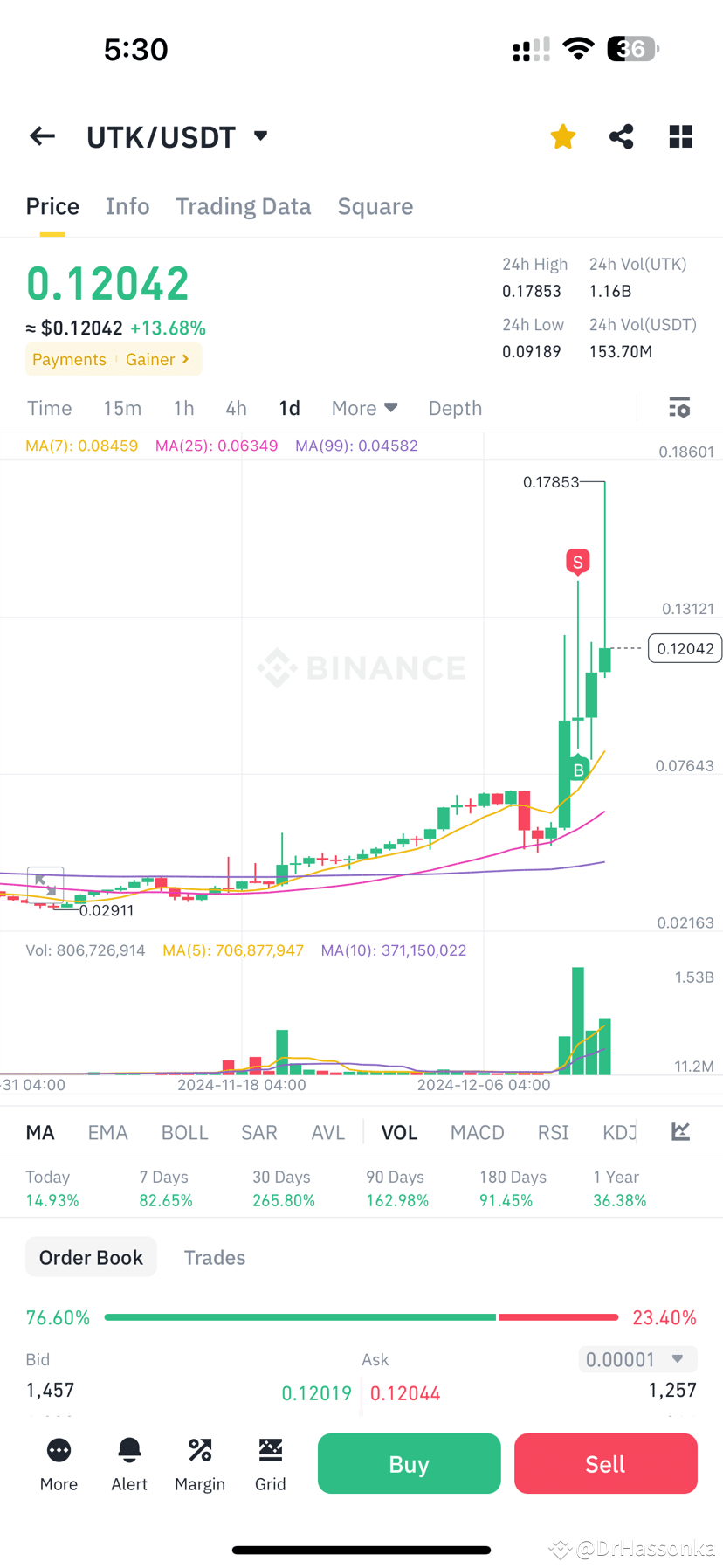Tap the share icon
Screen dimensions: 723x1568
point(621,136)
